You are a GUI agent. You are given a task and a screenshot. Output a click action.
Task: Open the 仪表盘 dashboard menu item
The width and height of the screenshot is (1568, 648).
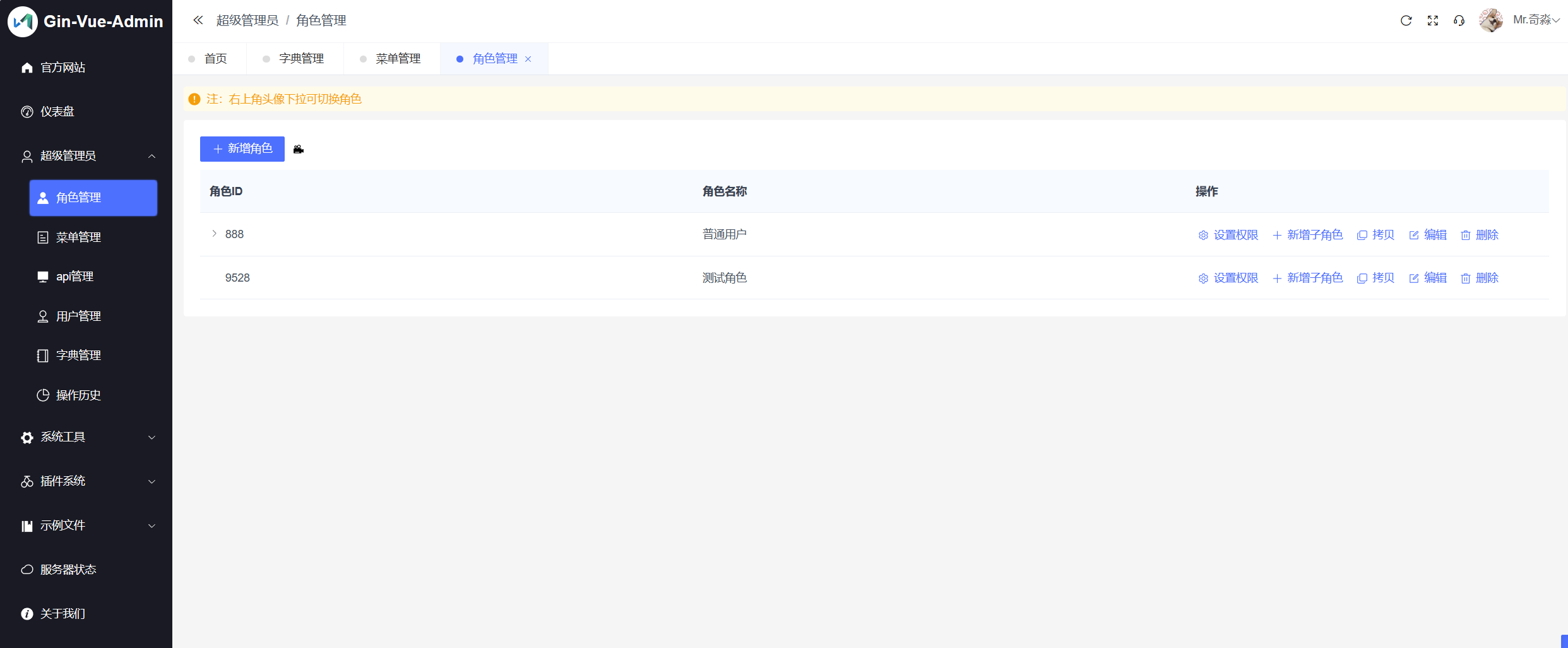pos(57,112)
